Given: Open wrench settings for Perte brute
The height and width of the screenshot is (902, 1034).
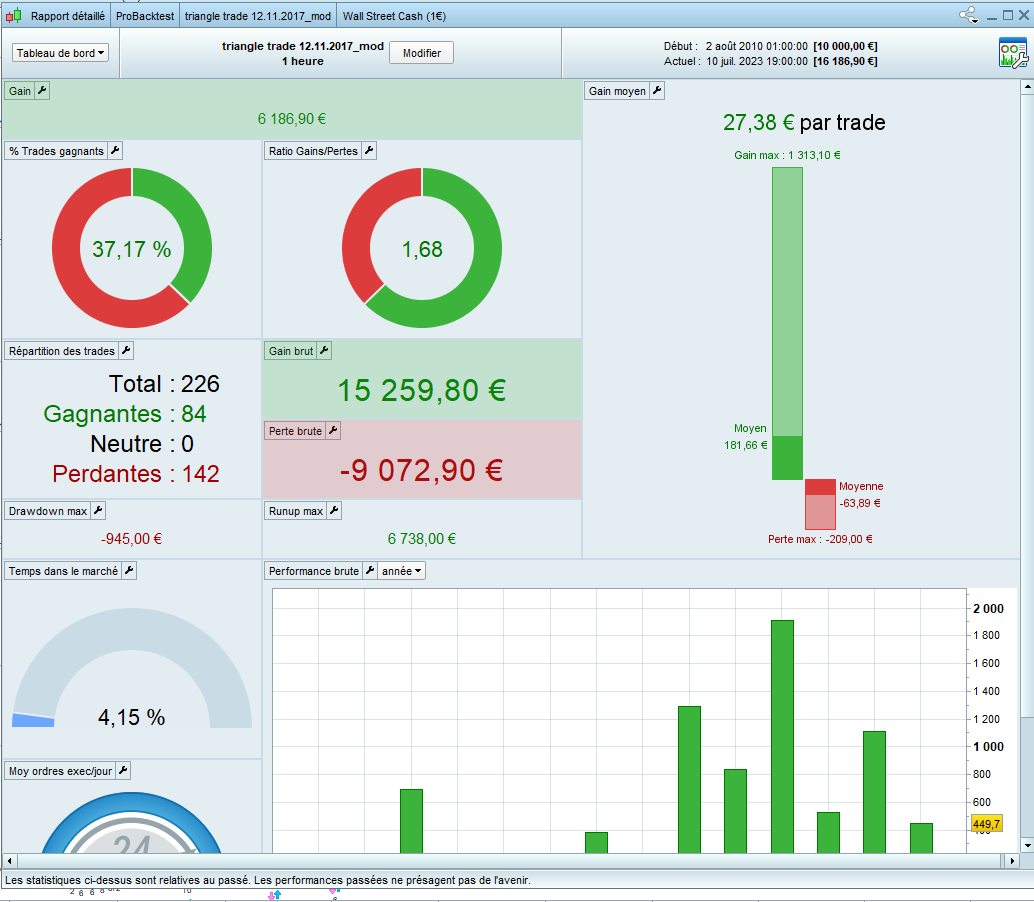Looking at the screenshot, I should [x=333, y=430].
